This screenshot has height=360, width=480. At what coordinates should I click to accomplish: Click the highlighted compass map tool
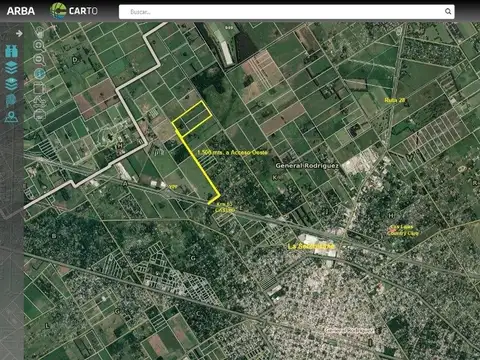(x=39, y=73)
